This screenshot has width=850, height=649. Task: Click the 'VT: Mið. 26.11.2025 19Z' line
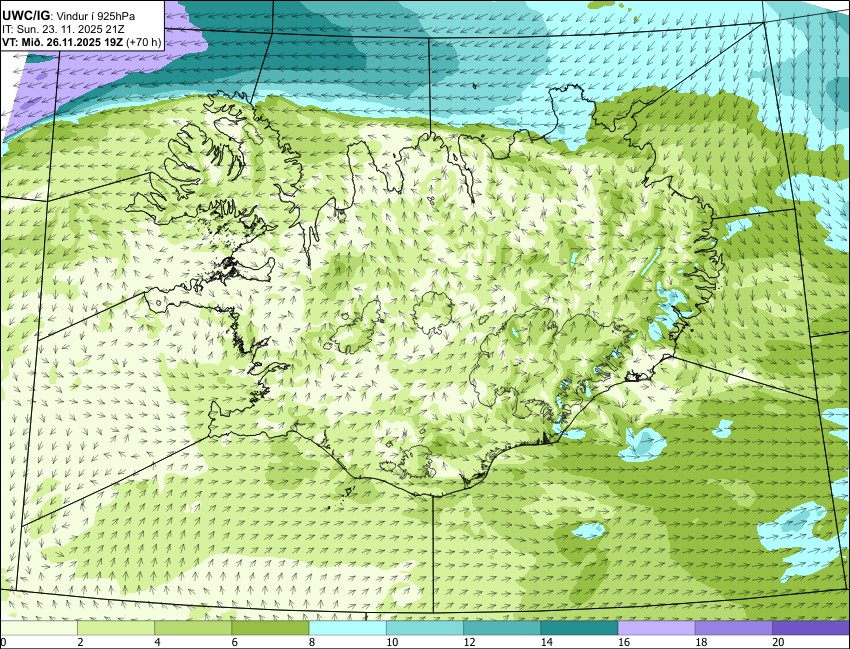(63, 42)
